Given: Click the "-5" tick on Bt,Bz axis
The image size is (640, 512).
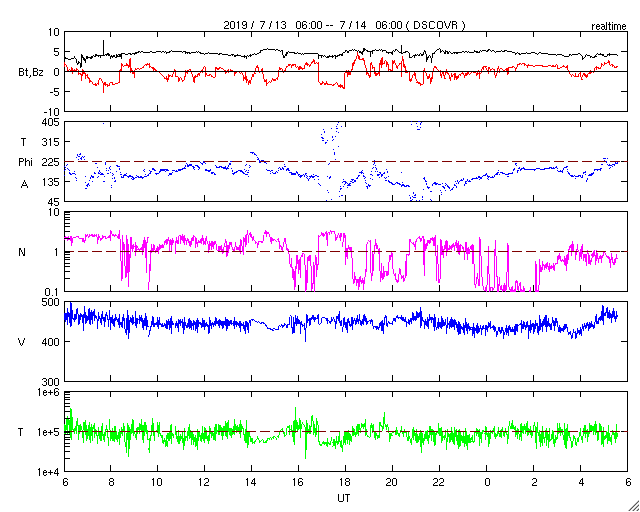Looking at the screenshot, I should point(54,92).
